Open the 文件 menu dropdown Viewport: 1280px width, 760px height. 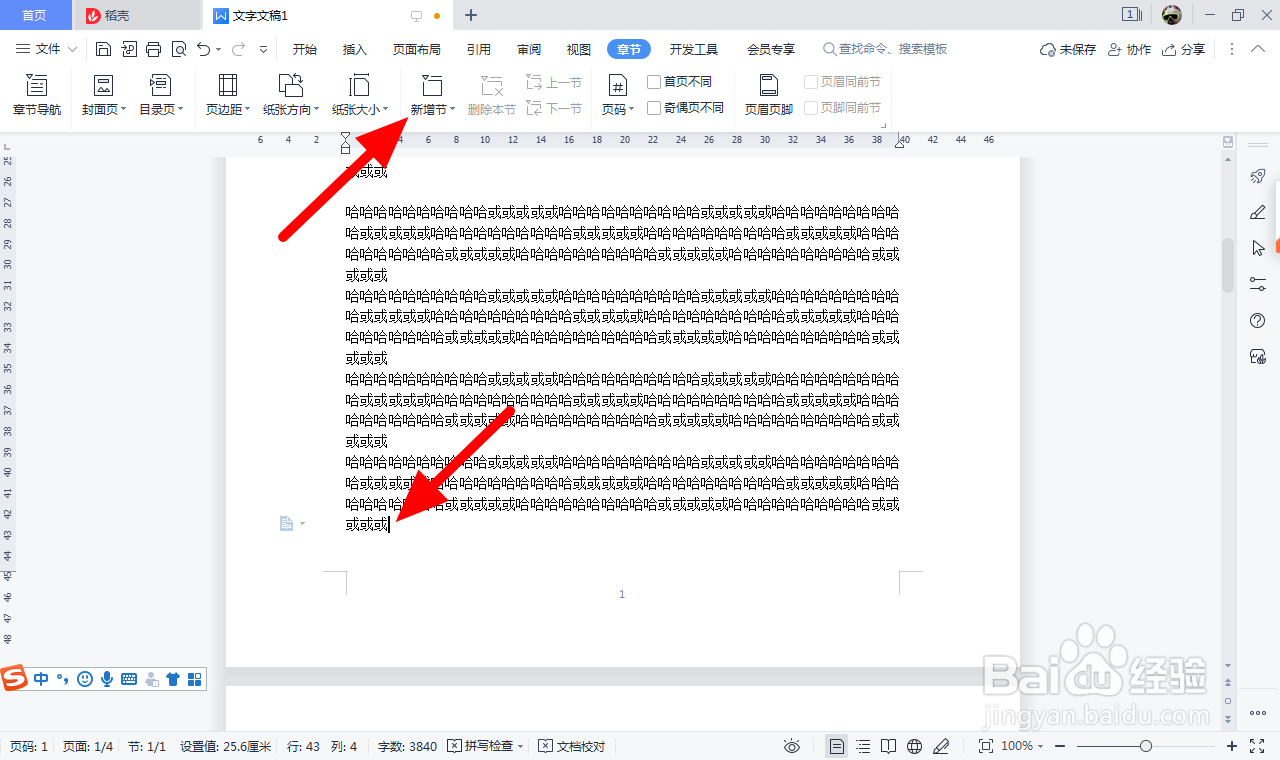(x=47, y=49)
